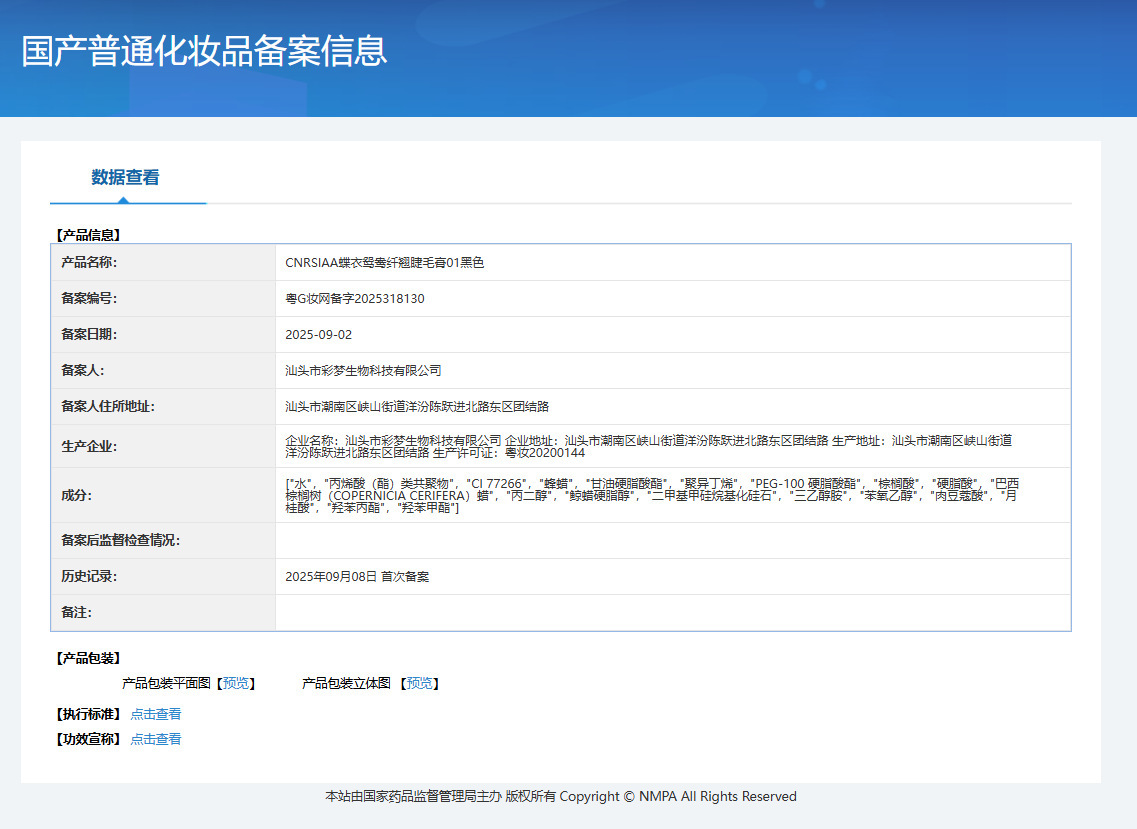Click the 国产普通化妆品备案信息 page title
The image size is (1137, 829).
pos(204,51)
